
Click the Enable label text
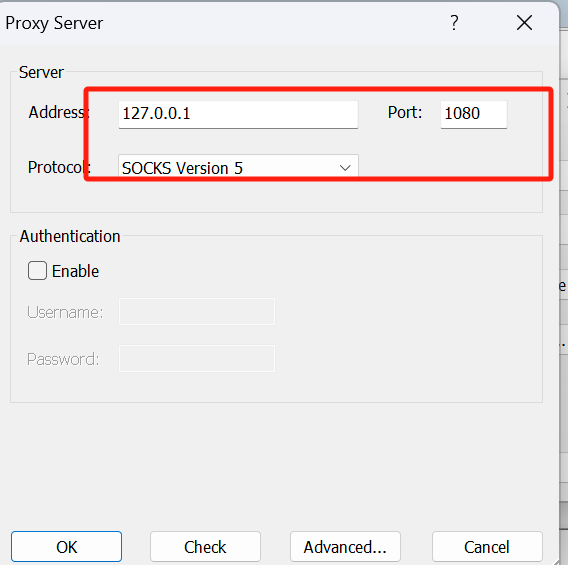click(75, 271)
